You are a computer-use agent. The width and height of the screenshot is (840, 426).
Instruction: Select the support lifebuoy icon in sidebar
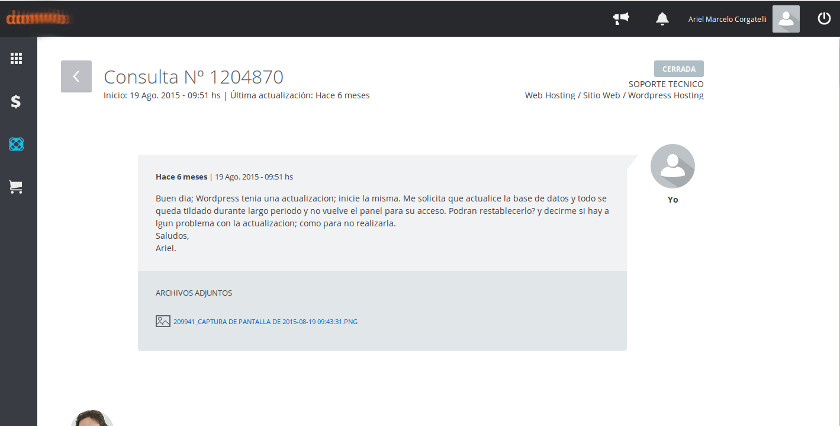click(17, 144)
